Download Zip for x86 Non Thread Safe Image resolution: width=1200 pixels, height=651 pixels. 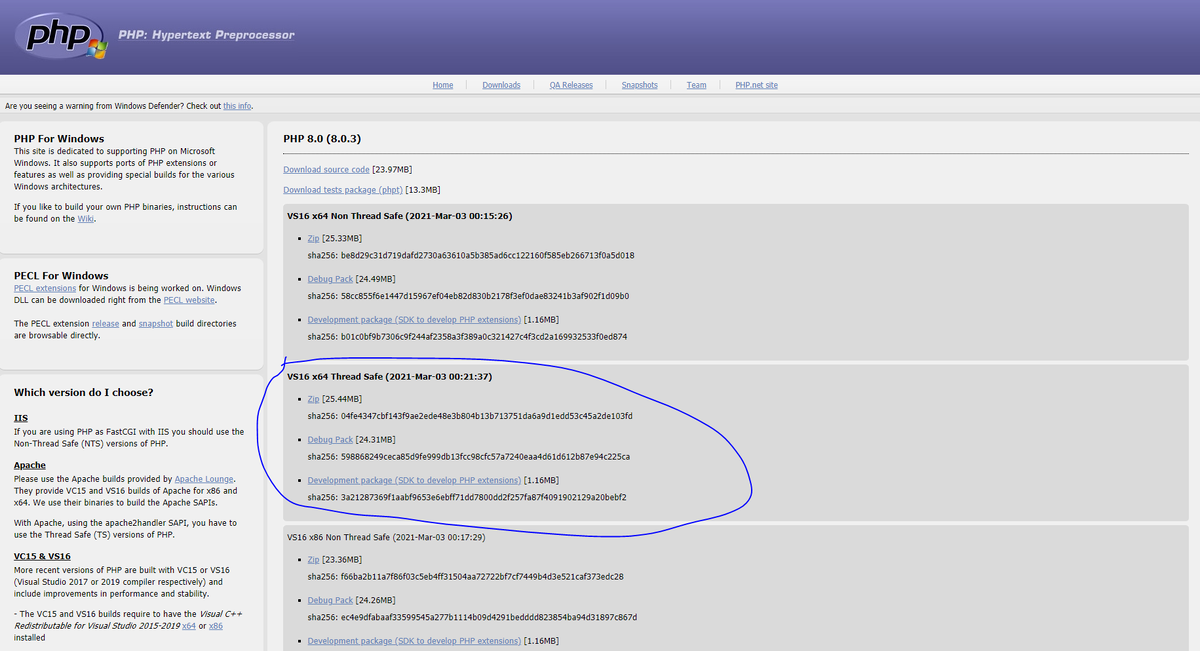click(313, 560)
